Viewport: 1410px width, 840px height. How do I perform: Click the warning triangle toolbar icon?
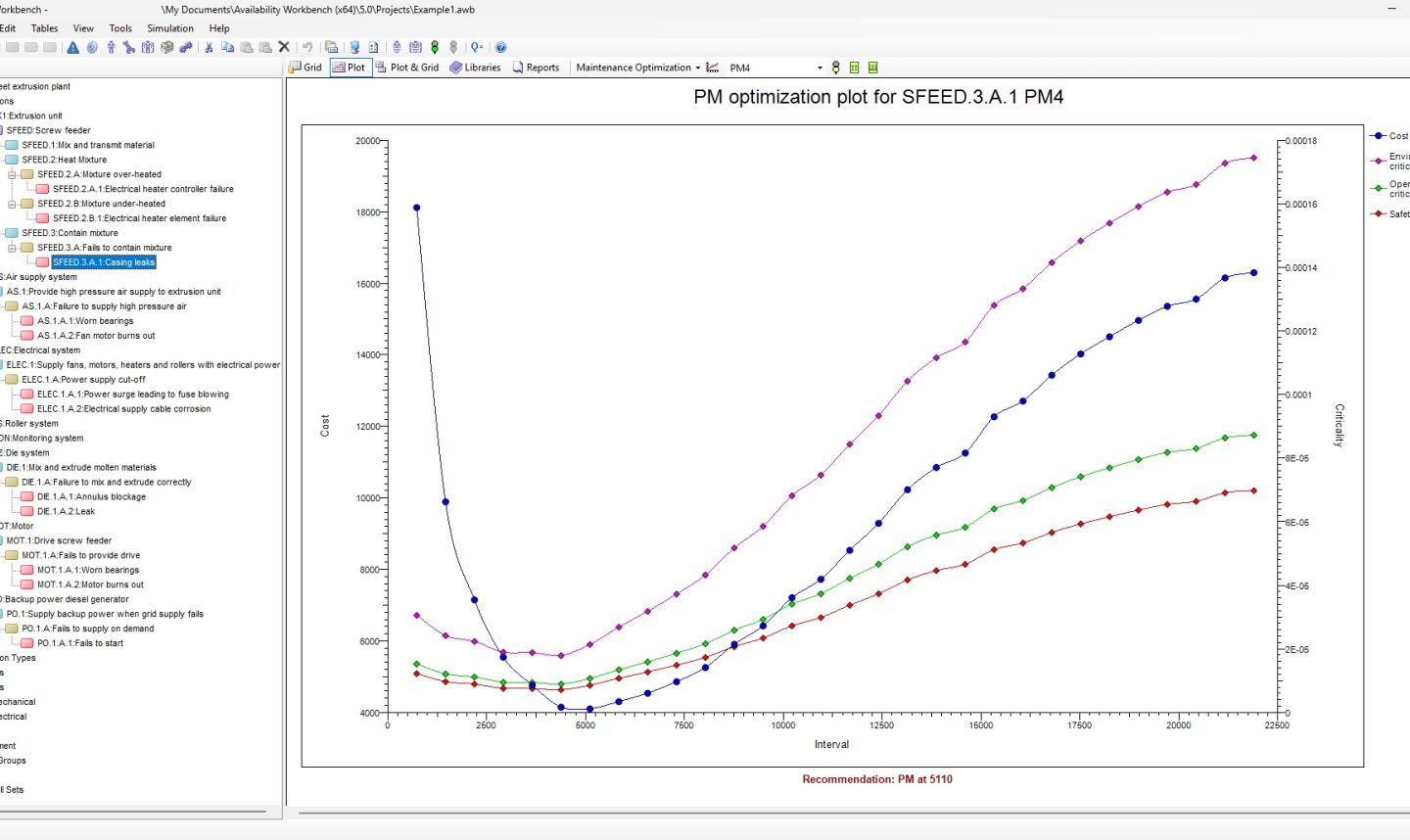72,46
